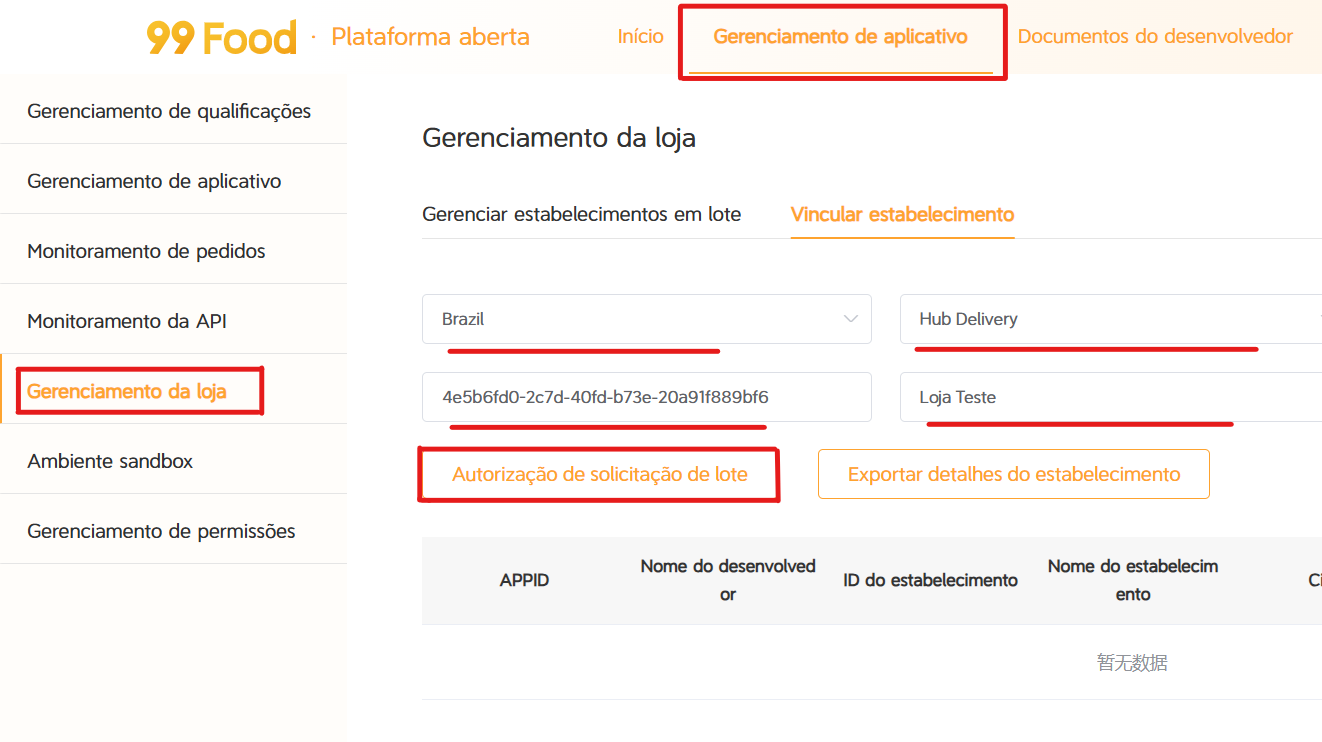
Task: Select Gerenciamento de aplicativo in sidebar
Action: (173, 179)
